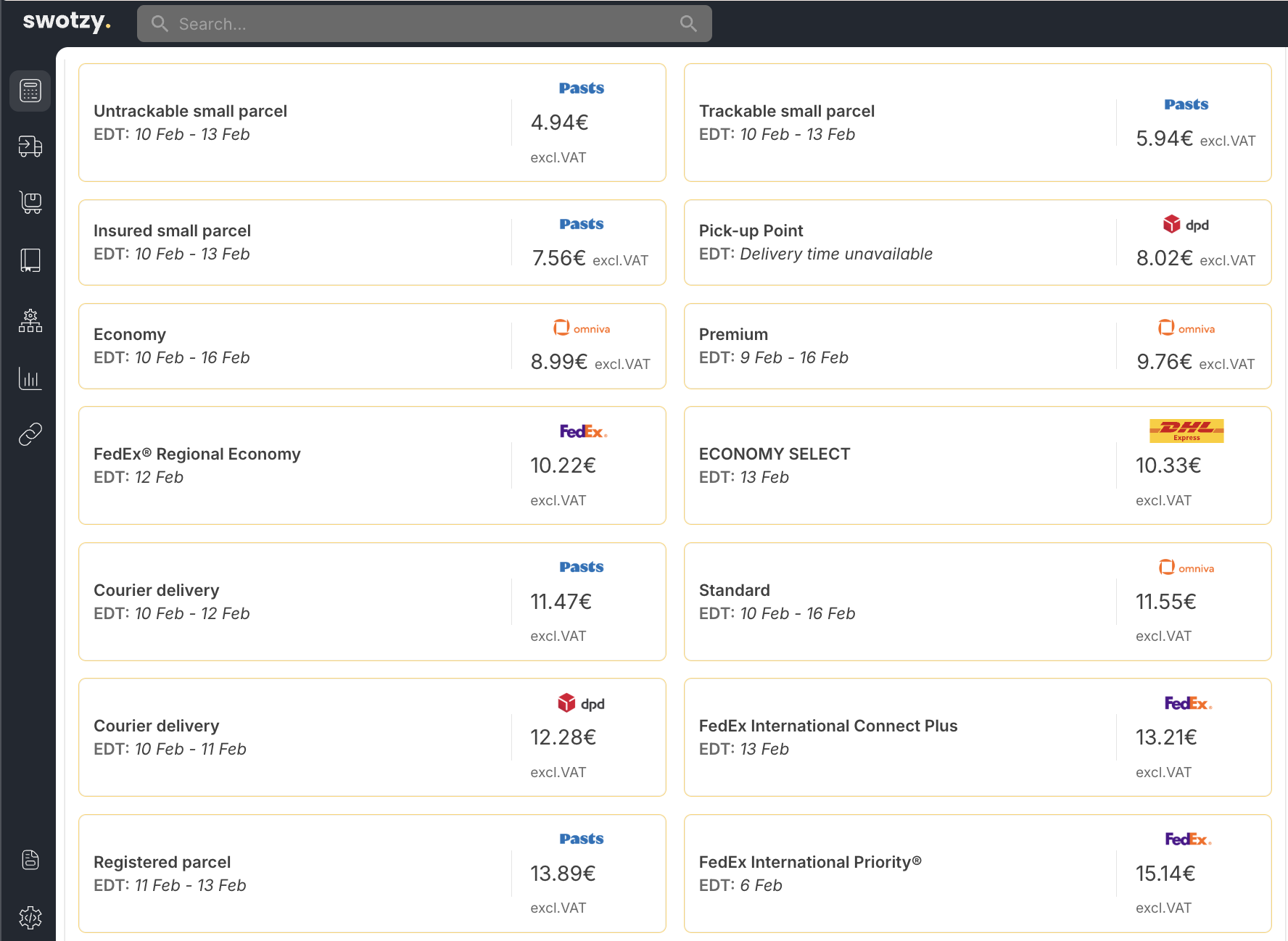
Task: Click omniva logo on Economy card
Action: coord(582,328)
